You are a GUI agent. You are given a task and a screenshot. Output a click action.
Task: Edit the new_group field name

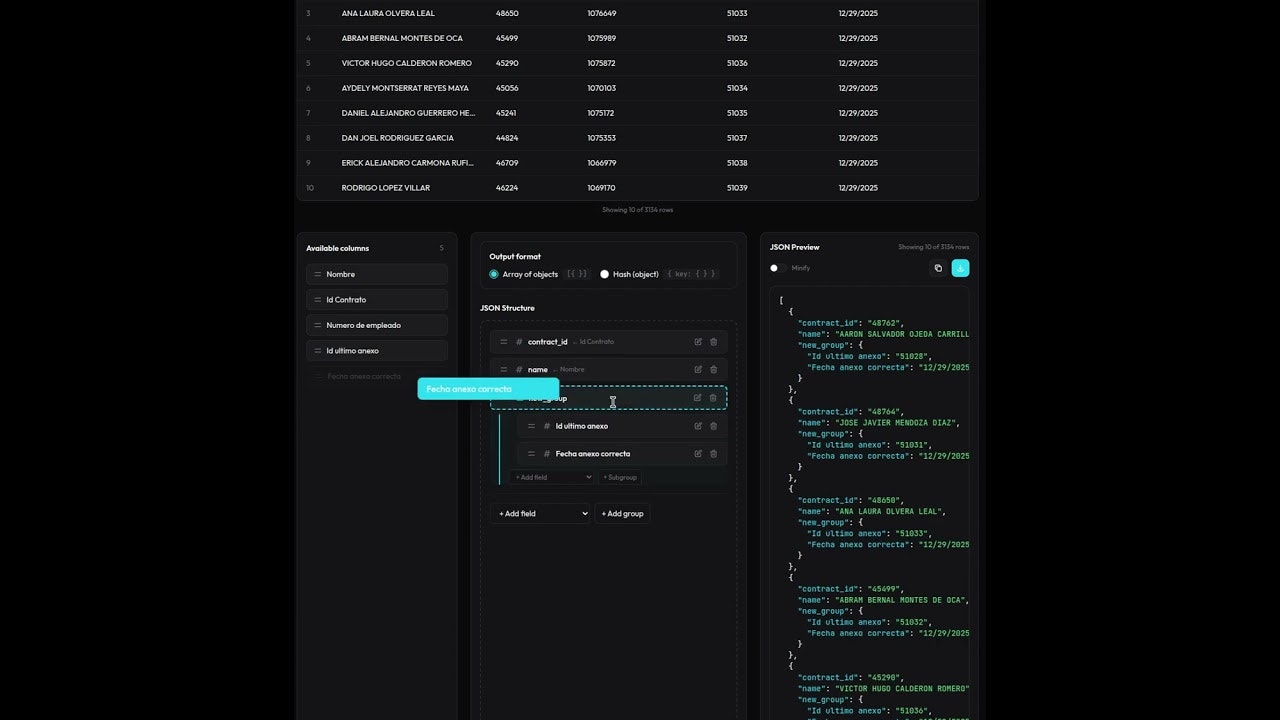point(698,397)
